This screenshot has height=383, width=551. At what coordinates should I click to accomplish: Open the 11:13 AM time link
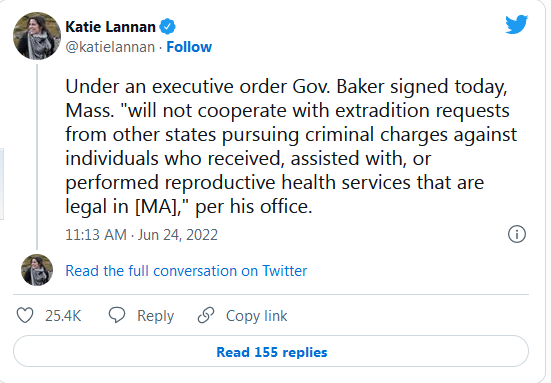[96, 235]
